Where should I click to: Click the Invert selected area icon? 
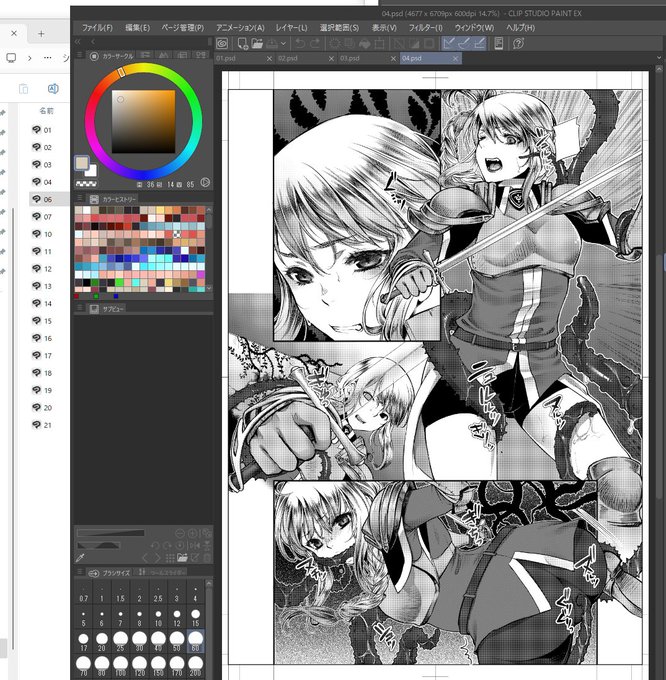414,43
